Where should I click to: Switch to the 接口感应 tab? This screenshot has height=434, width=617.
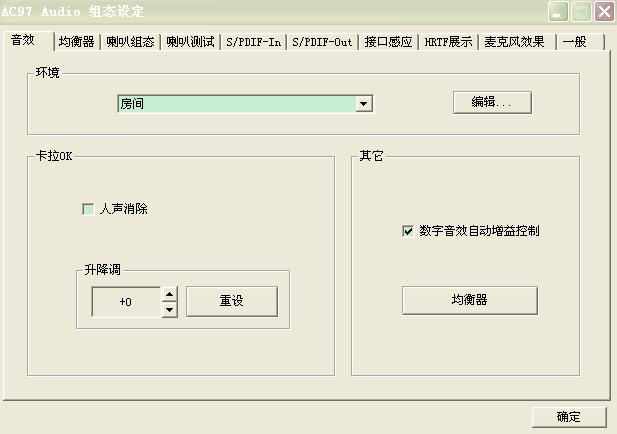click(388, 42)
